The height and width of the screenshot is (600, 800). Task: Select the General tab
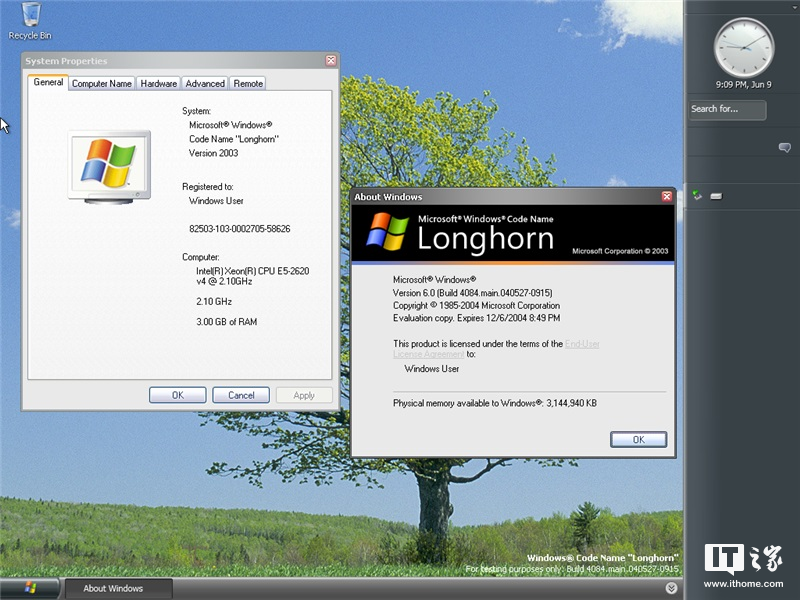click(x=48, y=82)
